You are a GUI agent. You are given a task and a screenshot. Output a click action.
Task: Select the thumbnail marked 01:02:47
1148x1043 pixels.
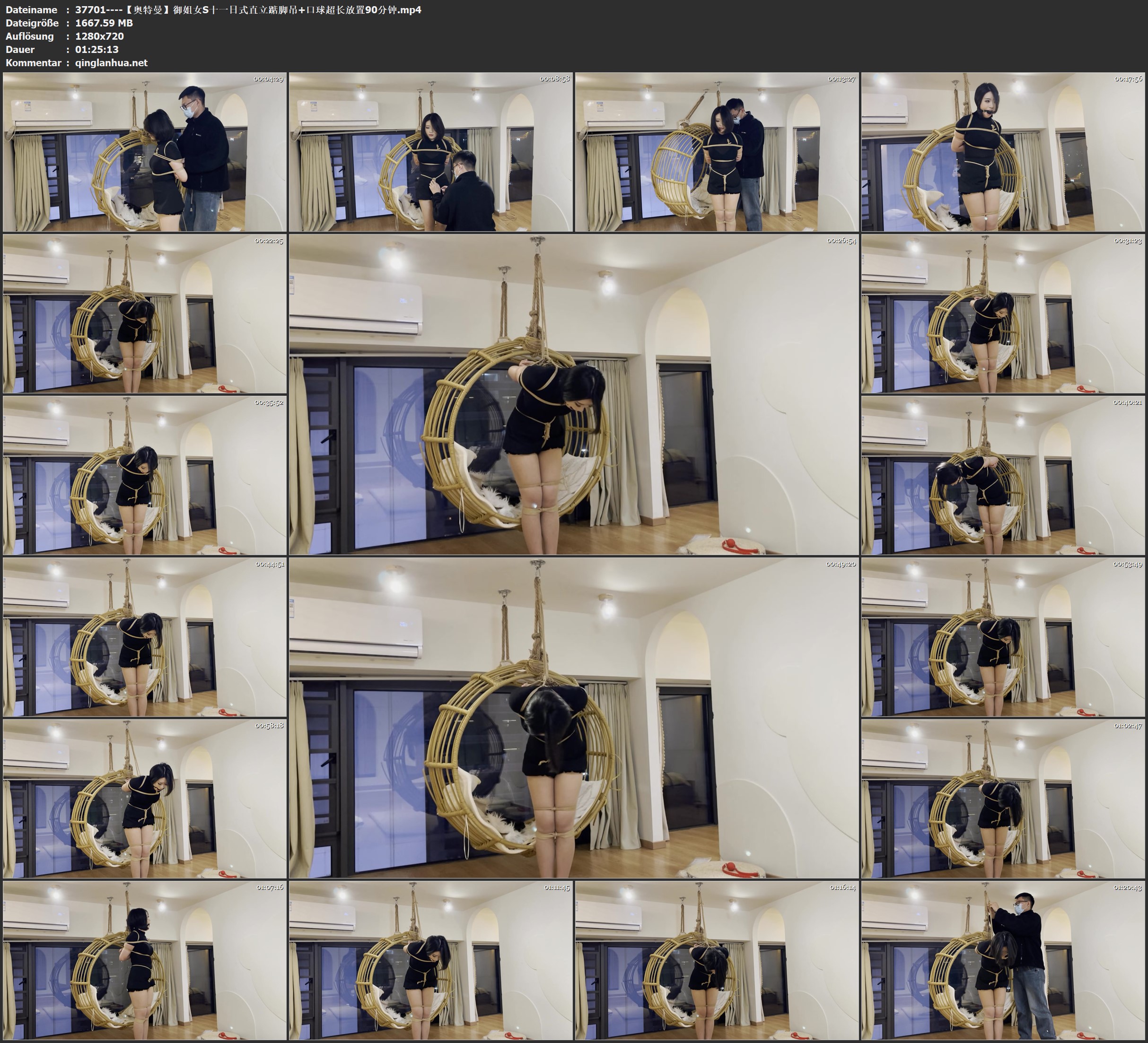(1003, 798)
